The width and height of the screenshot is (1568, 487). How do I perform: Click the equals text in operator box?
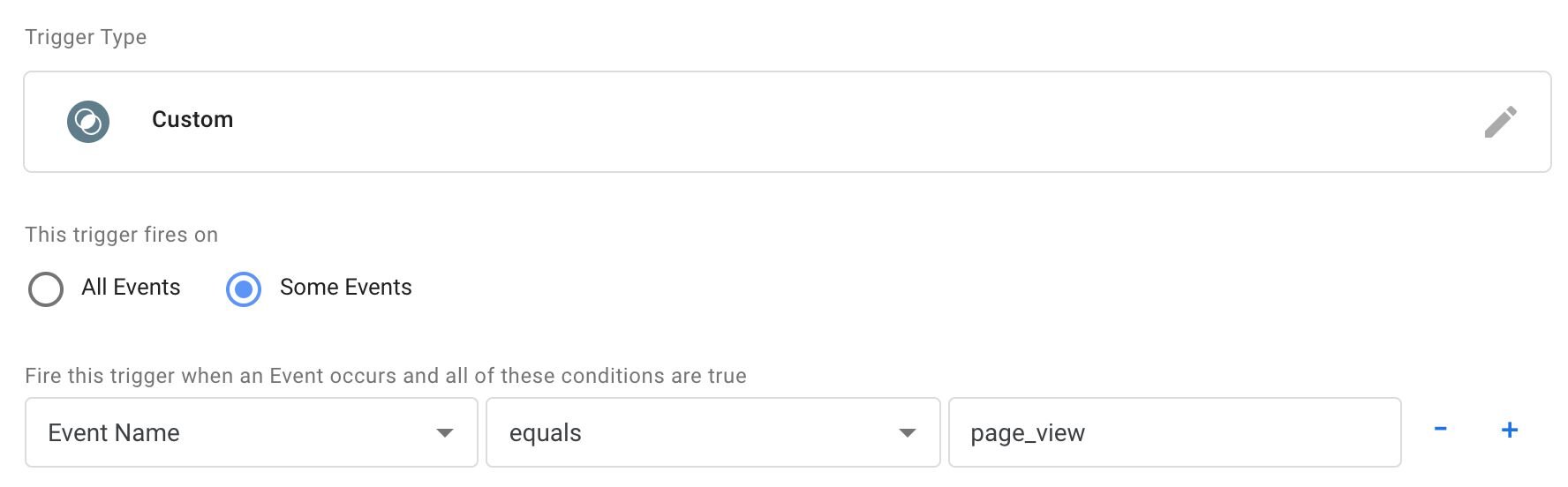click(546, 433)
